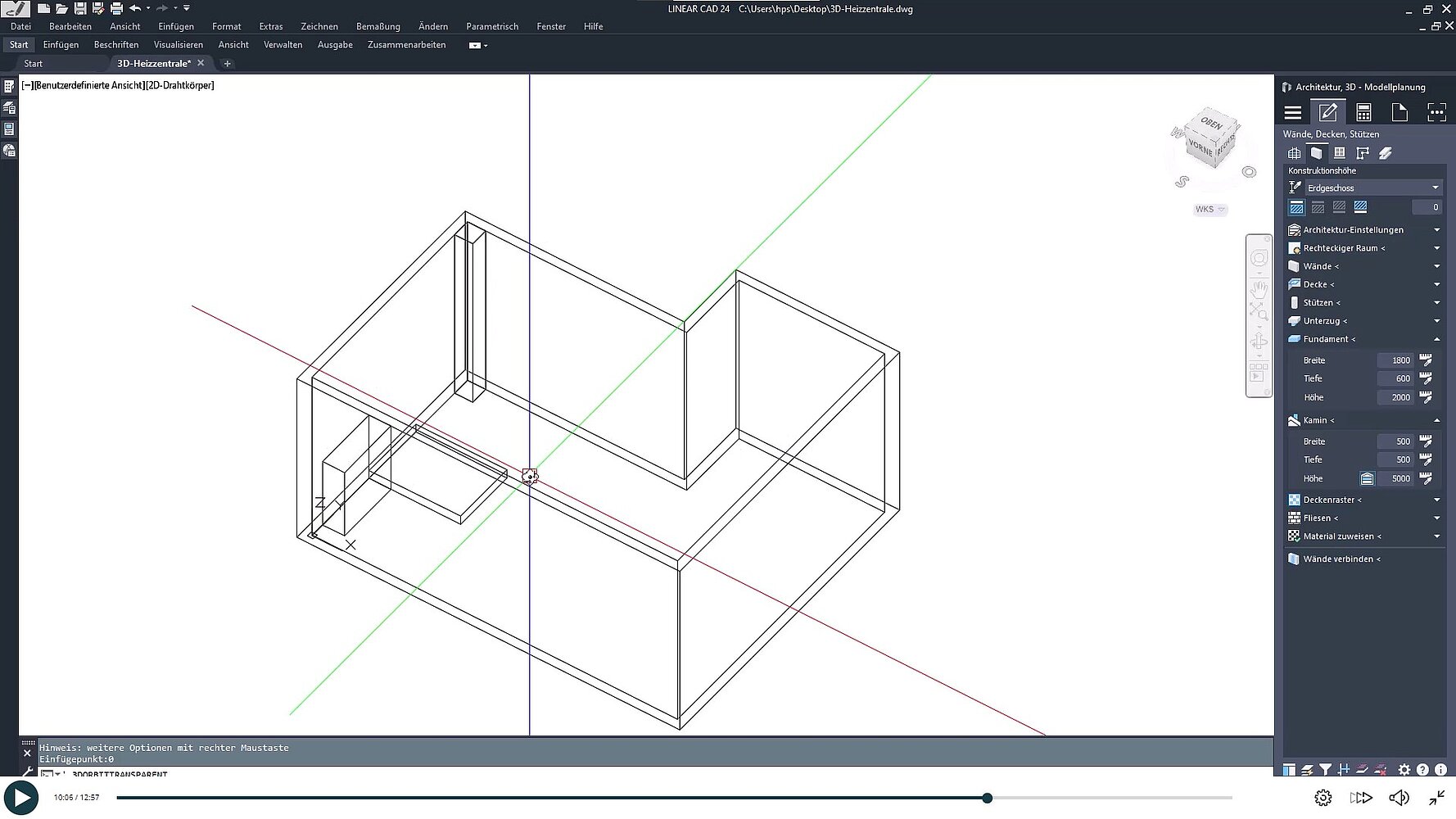Viewport: 1456px width, 819px height.
Task: Select the pan hand tool in navigation bar
Action: (1259, 289)
